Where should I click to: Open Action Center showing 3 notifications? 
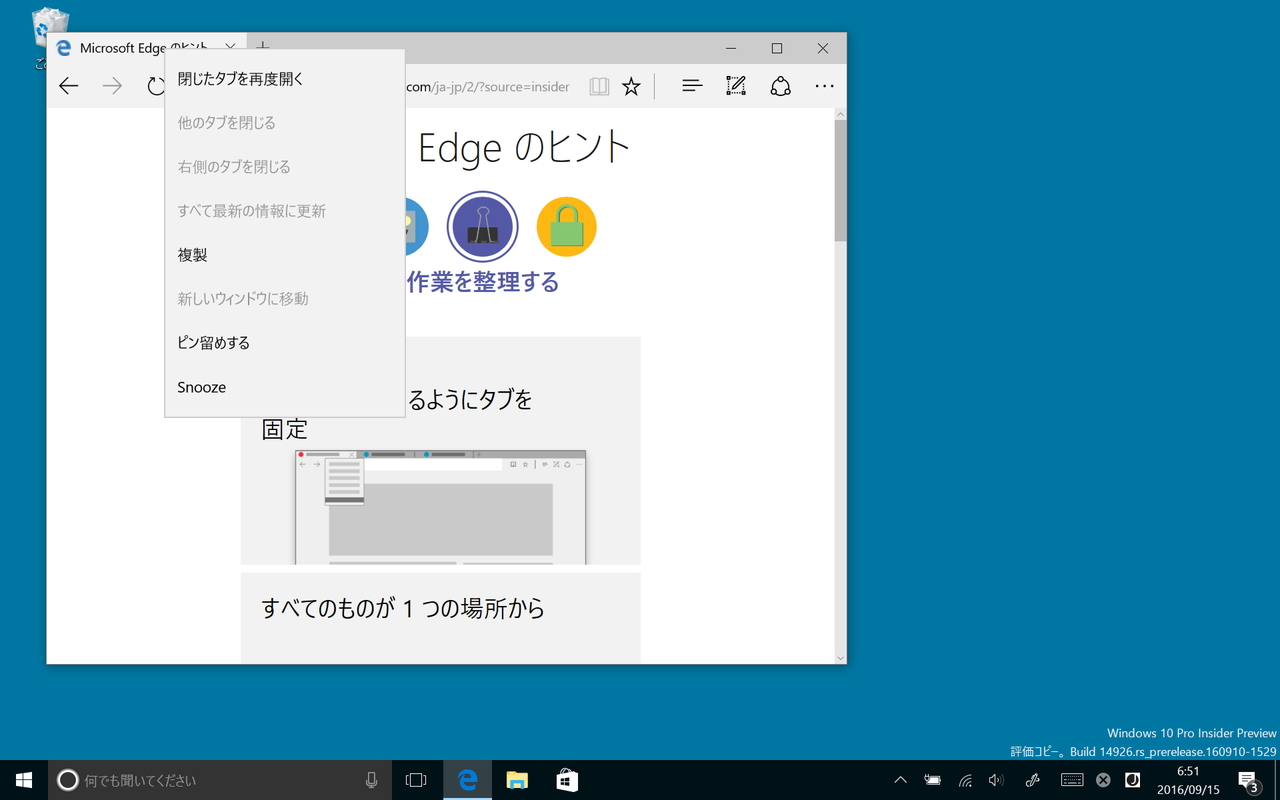click(x=1248, y=780)
